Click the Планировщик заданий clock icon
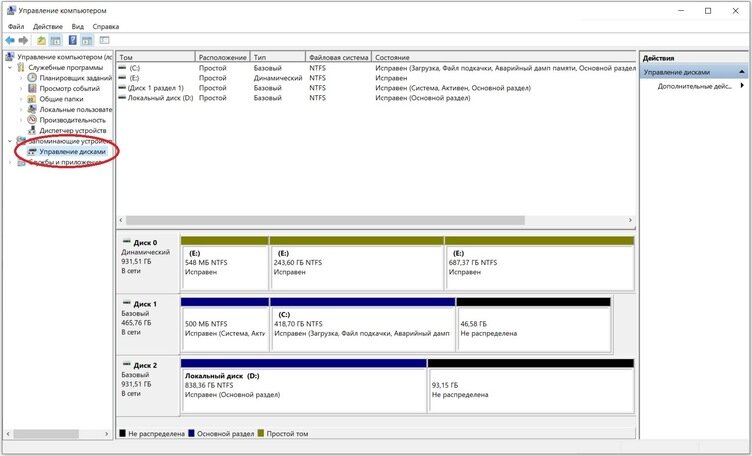 (32, 78)
